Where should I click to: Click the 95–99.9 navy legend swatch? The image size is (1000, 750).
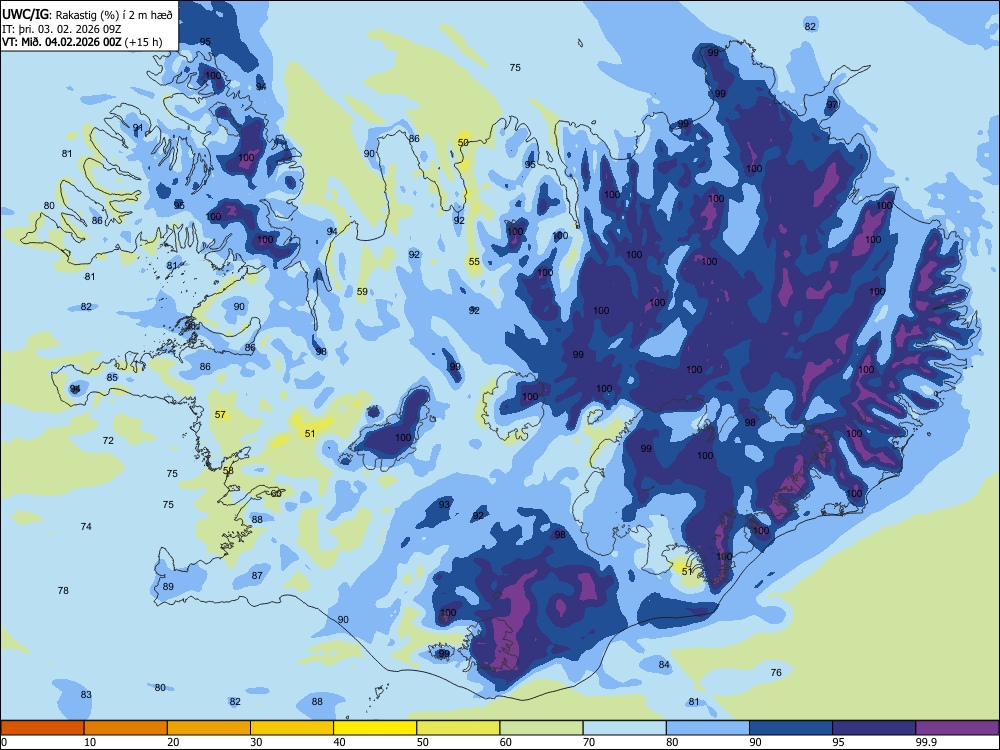(x=874, y=728)
